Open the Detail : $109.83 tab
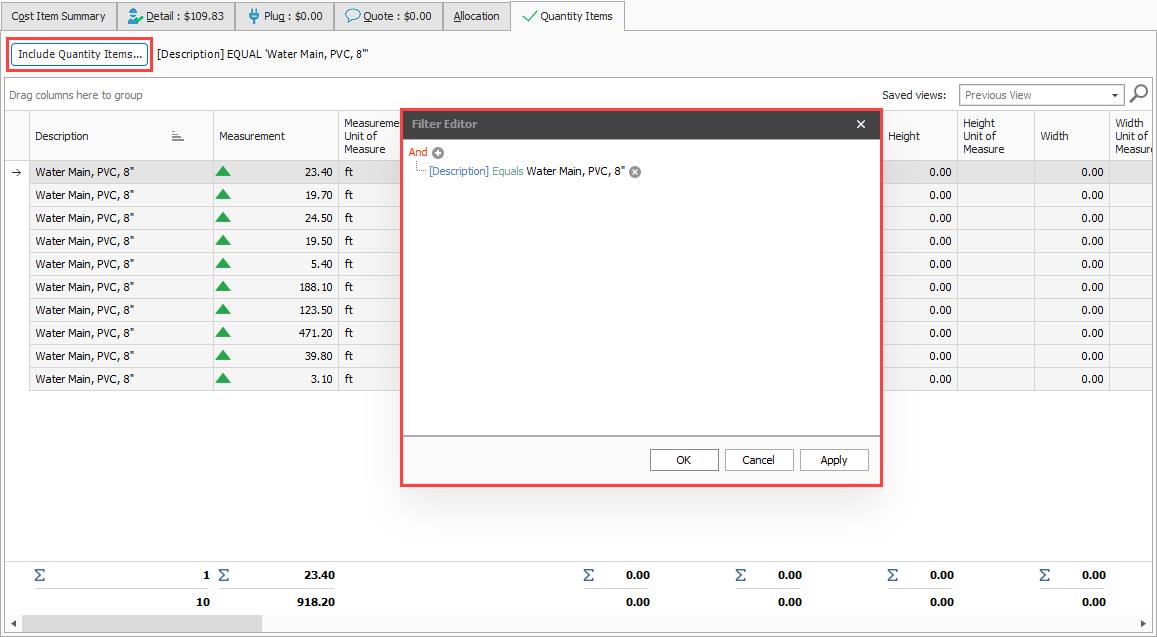 click(176, 16)
